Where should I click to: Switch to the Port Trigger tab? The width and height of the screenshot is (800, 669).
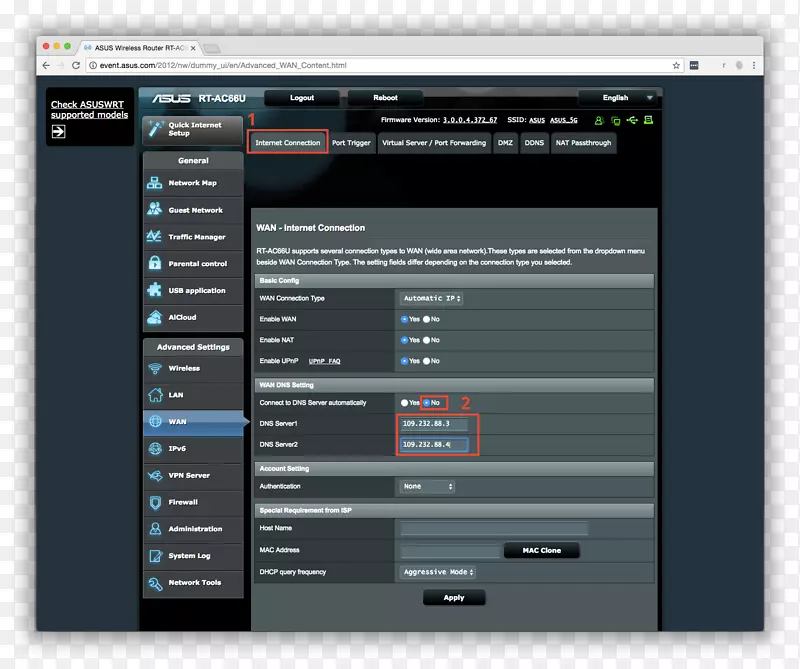(x=351, y=143)
